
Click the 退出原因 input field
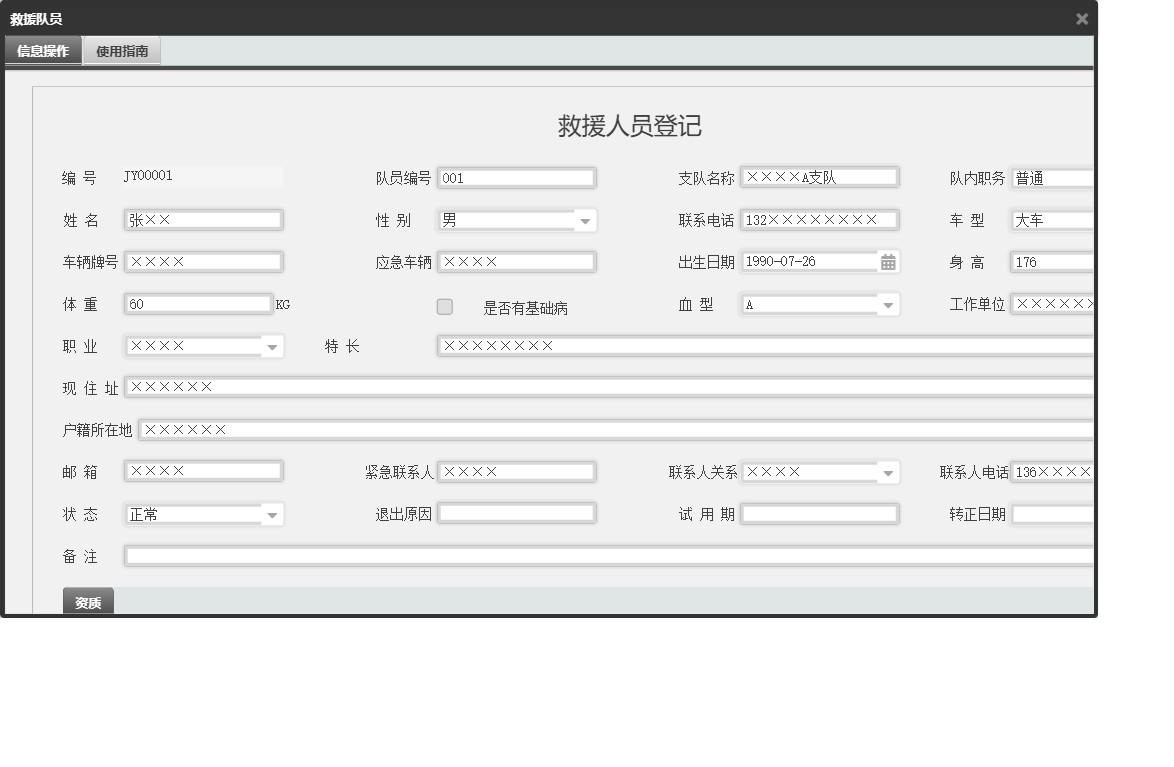pyautogui.click(x=517, y=512)
